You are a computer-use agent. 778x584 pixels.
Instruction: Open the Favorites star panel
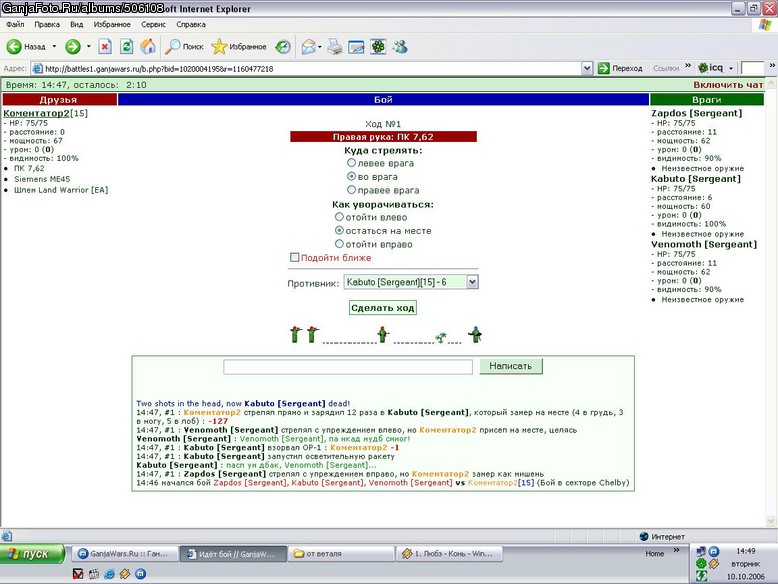click(239, 47)
